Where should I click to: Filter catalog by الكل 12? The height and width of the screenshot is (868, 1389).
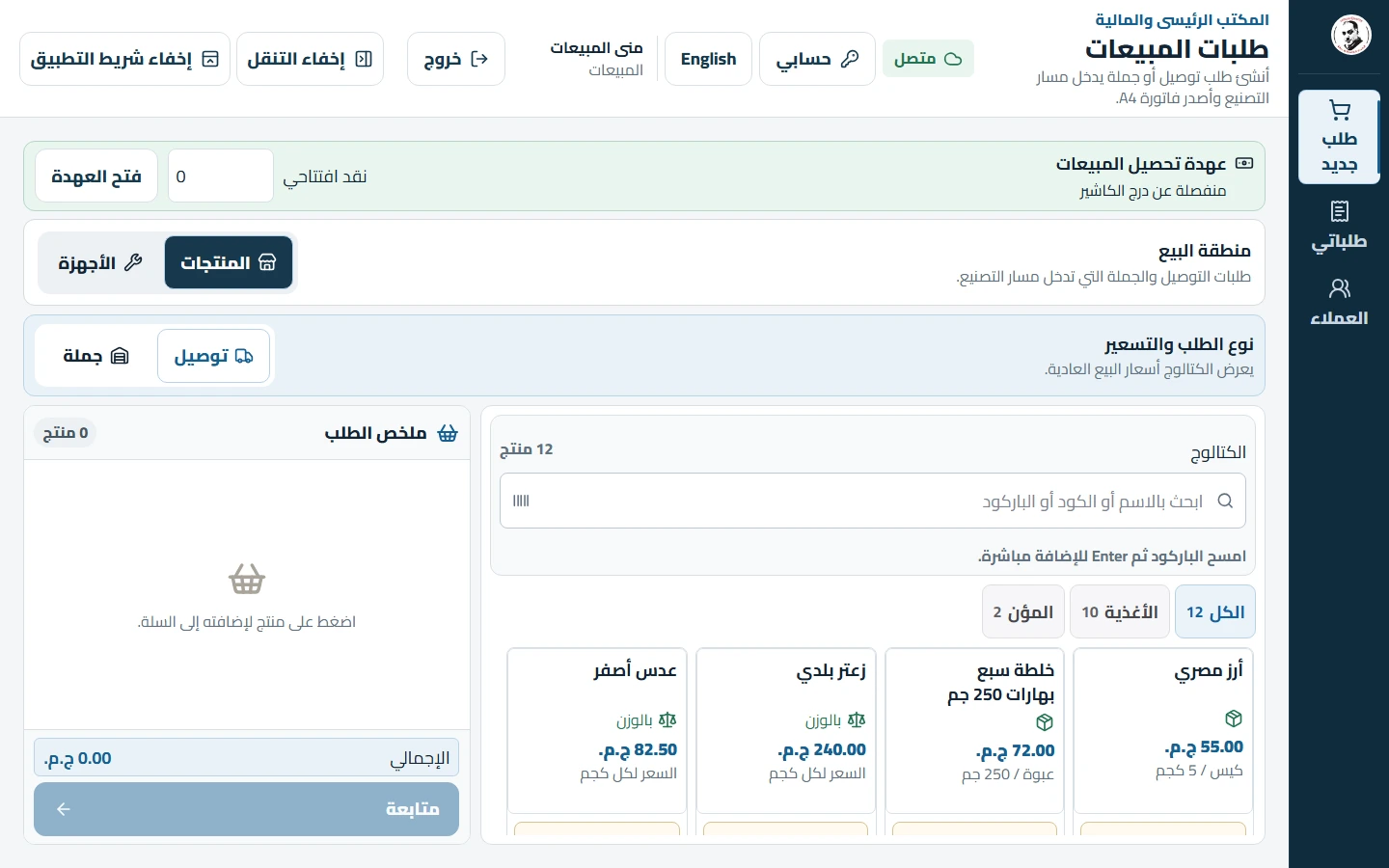(1215, 611)
